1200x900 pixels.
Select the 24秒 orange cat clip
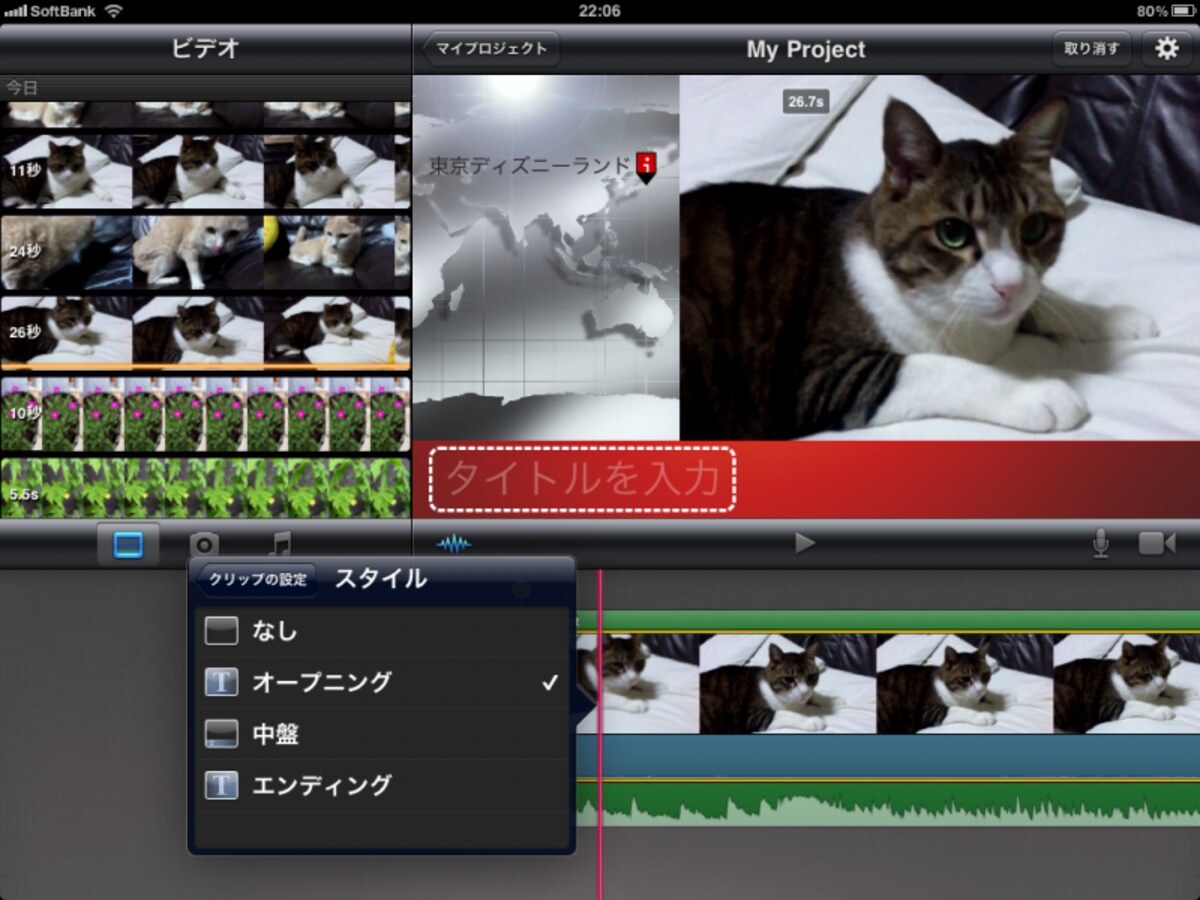[x=205, y=253]
